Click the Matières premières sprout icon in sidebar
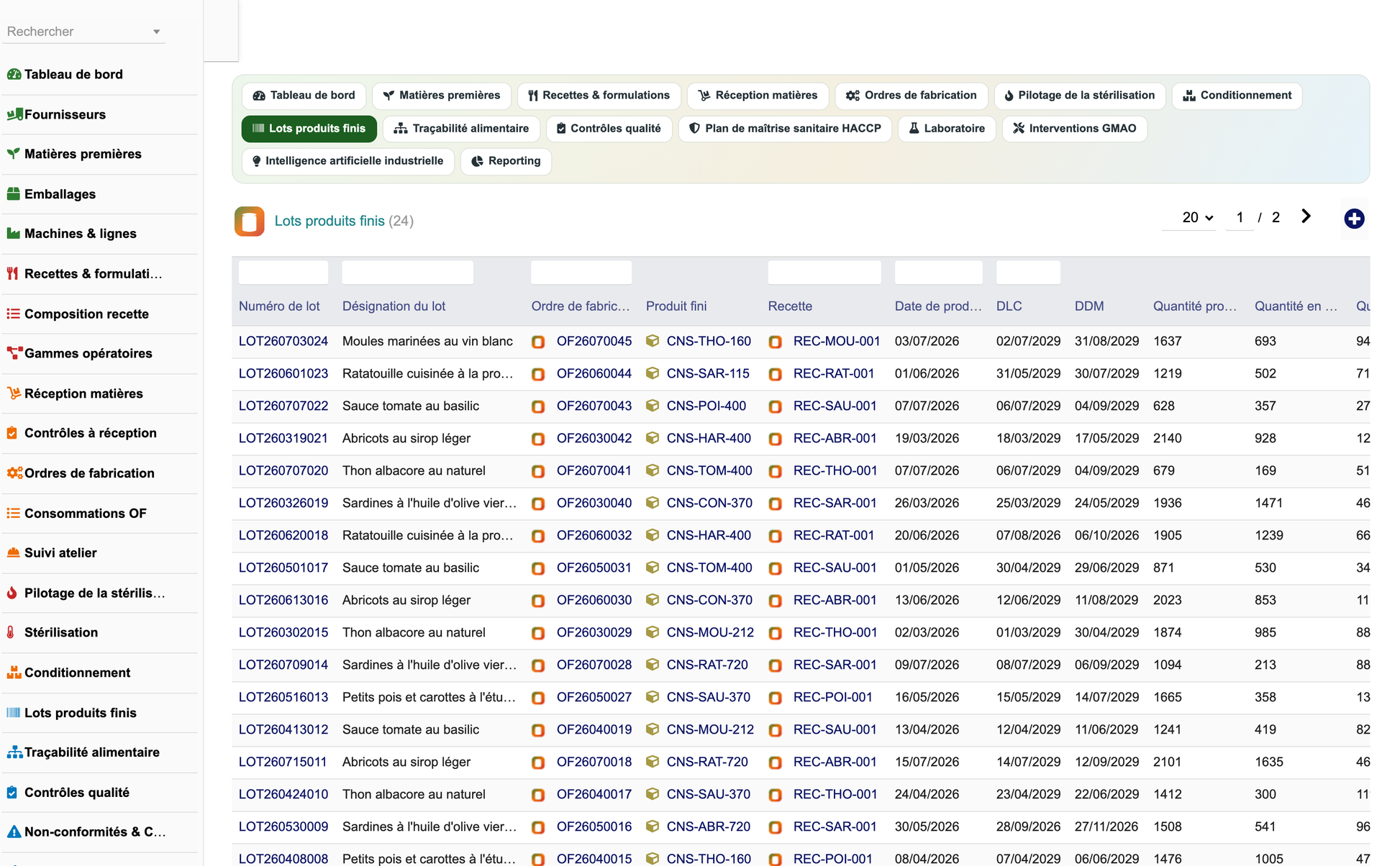The image size is (1400, 866). click(14, 154)
